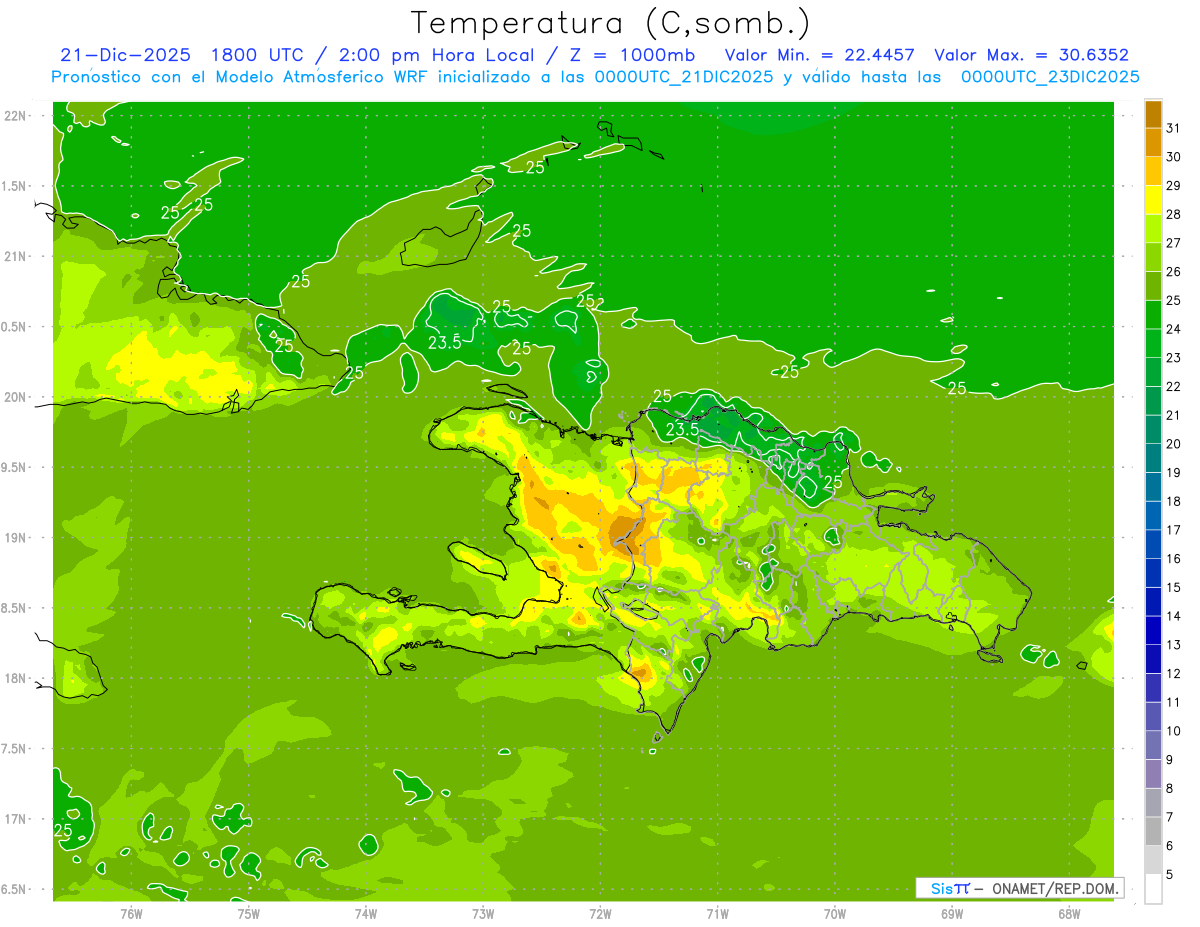Click the '21N' latitude label
1200x927 pixels.
[x=15, y=256]
